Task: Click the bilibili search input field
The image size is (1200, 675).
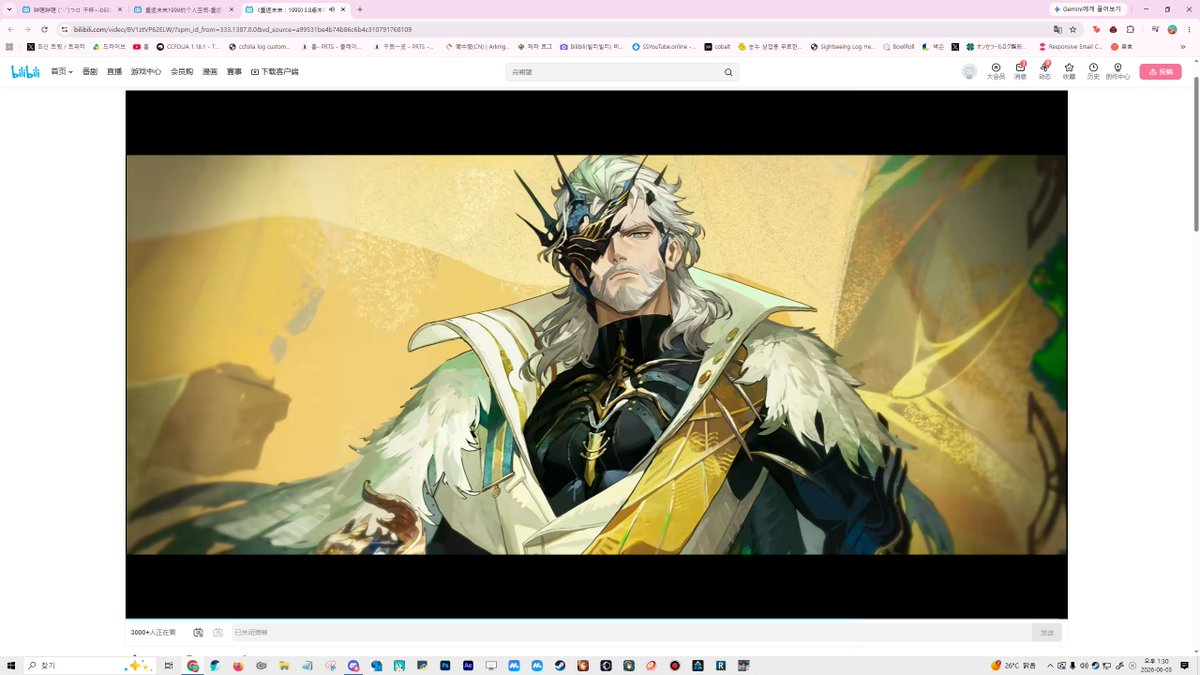Action: [x=614, y=72]
